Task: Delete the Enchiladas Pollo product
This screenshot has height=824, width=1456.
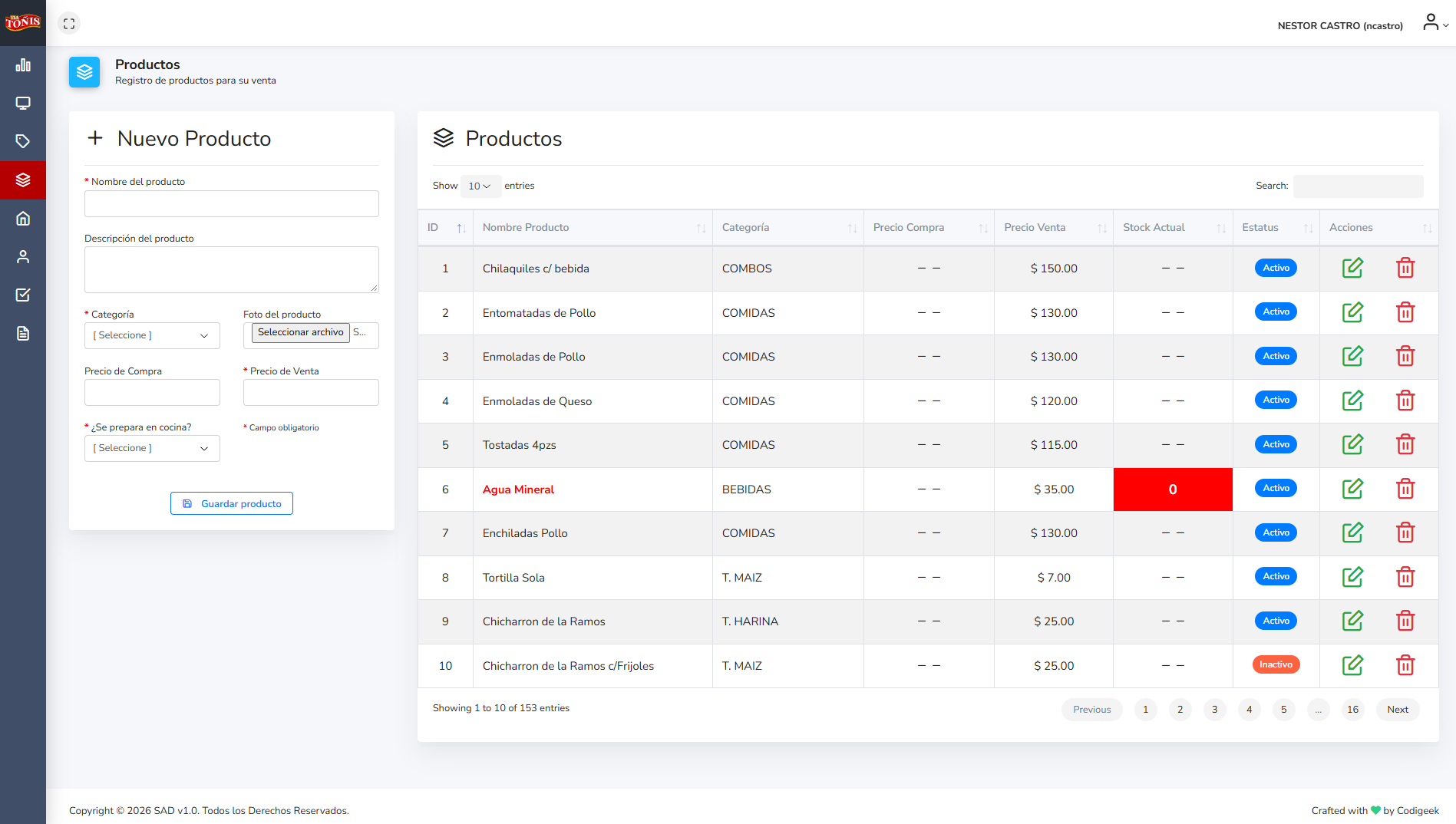Action: point(1405,532)
